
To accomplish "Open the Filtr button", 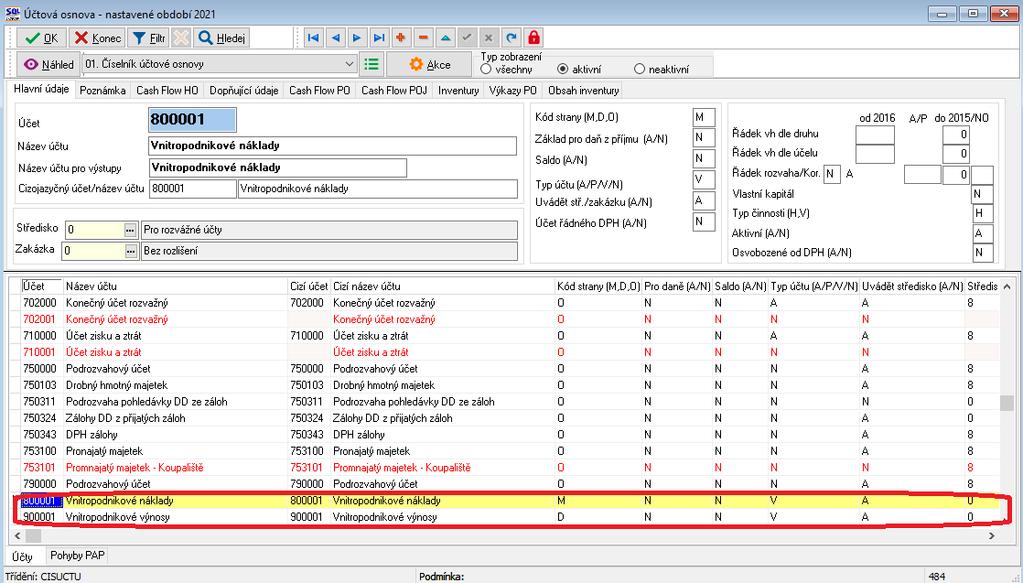I will 149,38.
